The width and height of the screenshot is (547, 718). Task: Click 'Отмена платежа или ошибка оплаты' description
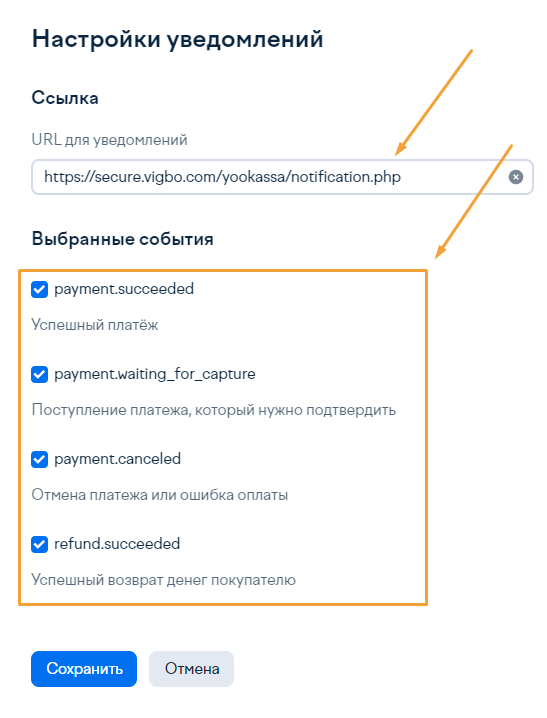(160, 495)
